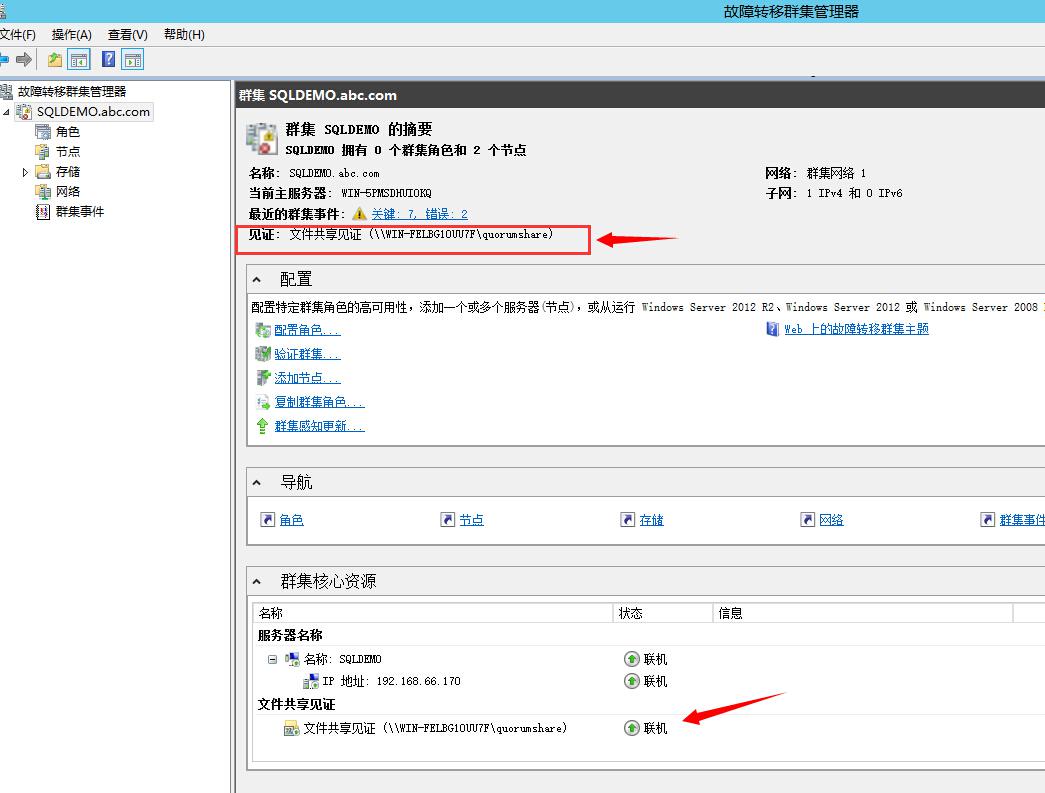The height and width of the screenshot is (793, 1045).
Task: Collapse the 配置 section
Action: [x=257, y=280]
